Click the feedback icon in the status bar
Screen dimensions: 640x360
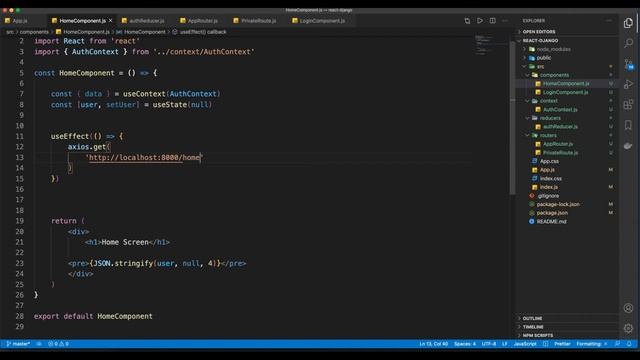coord(617,344)
